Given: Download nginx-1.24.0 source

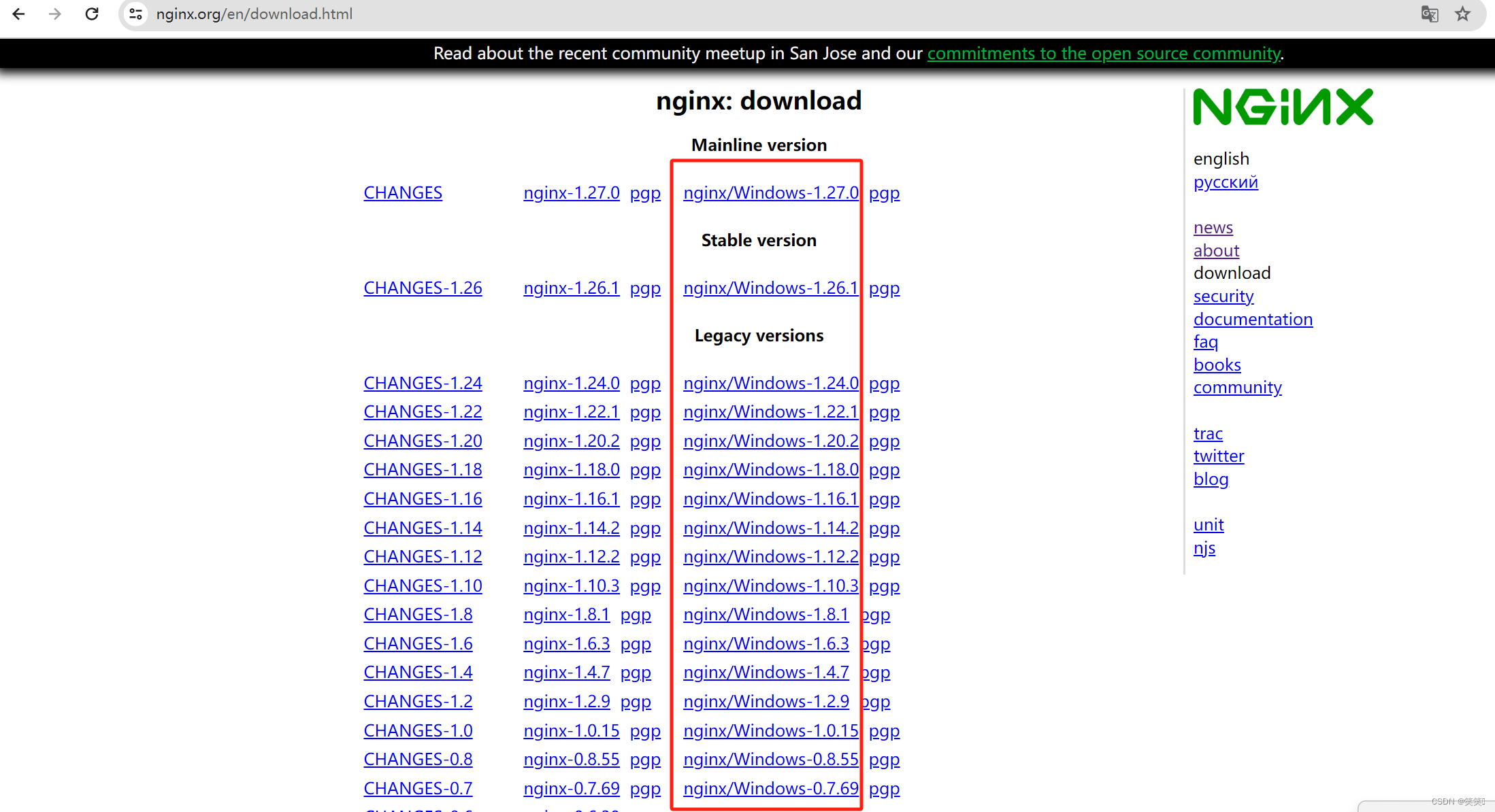Looking at the screenshot, I should [572, 383].
